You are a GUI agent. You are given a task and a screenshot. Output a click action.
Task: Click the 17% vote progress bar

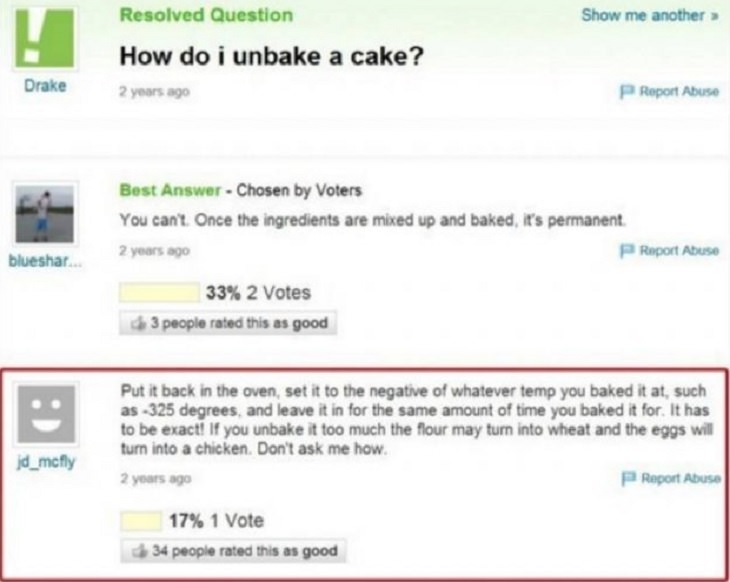pos(142,521)
